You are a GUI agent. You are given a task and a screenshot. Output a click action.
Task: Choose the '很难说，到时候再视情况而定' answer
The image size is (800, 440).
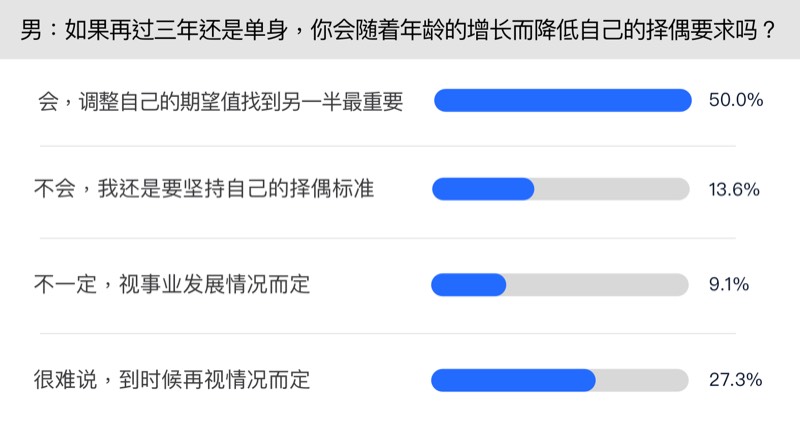click(x=172, y=380)
